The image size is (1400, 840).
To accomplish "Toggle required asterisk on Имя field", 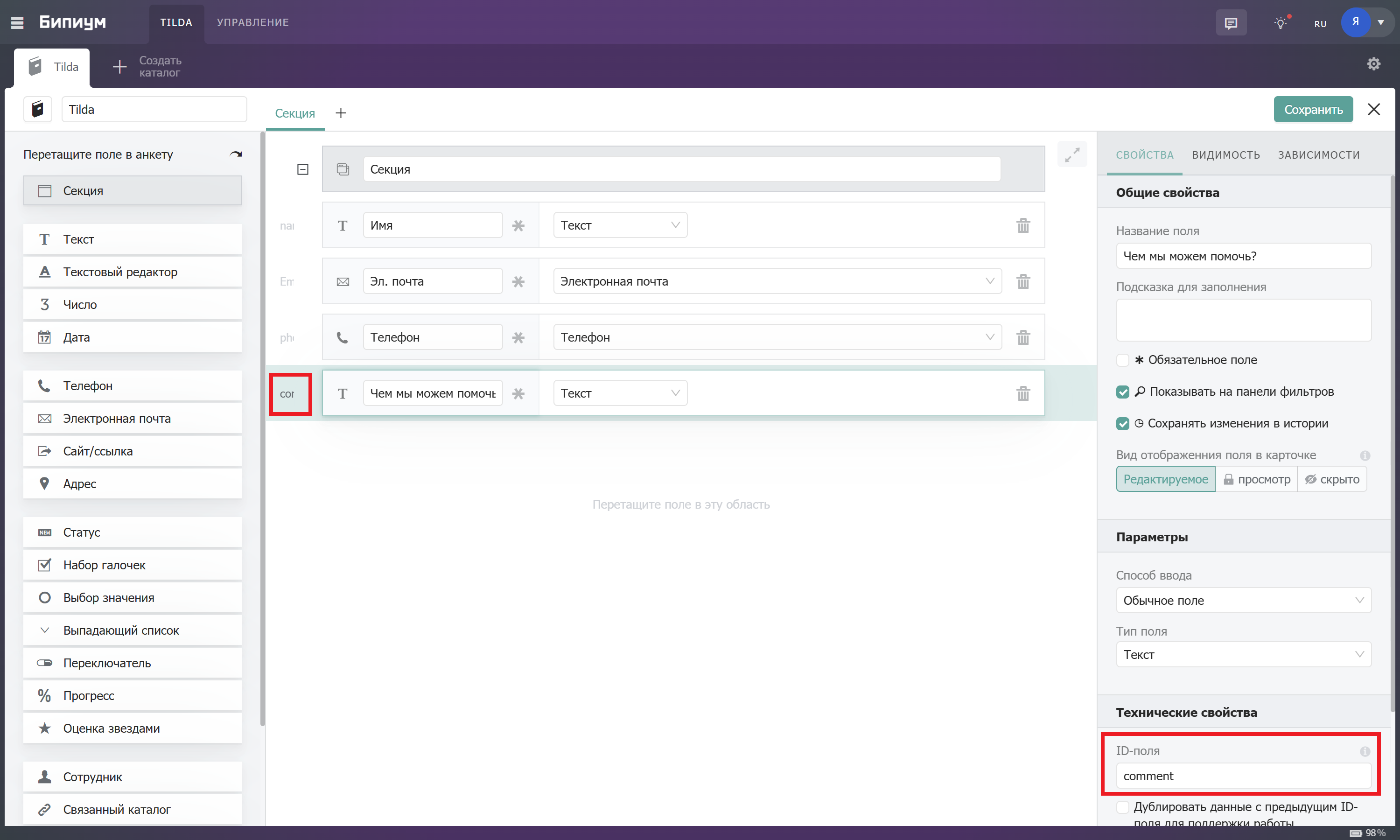I will 518,225.
